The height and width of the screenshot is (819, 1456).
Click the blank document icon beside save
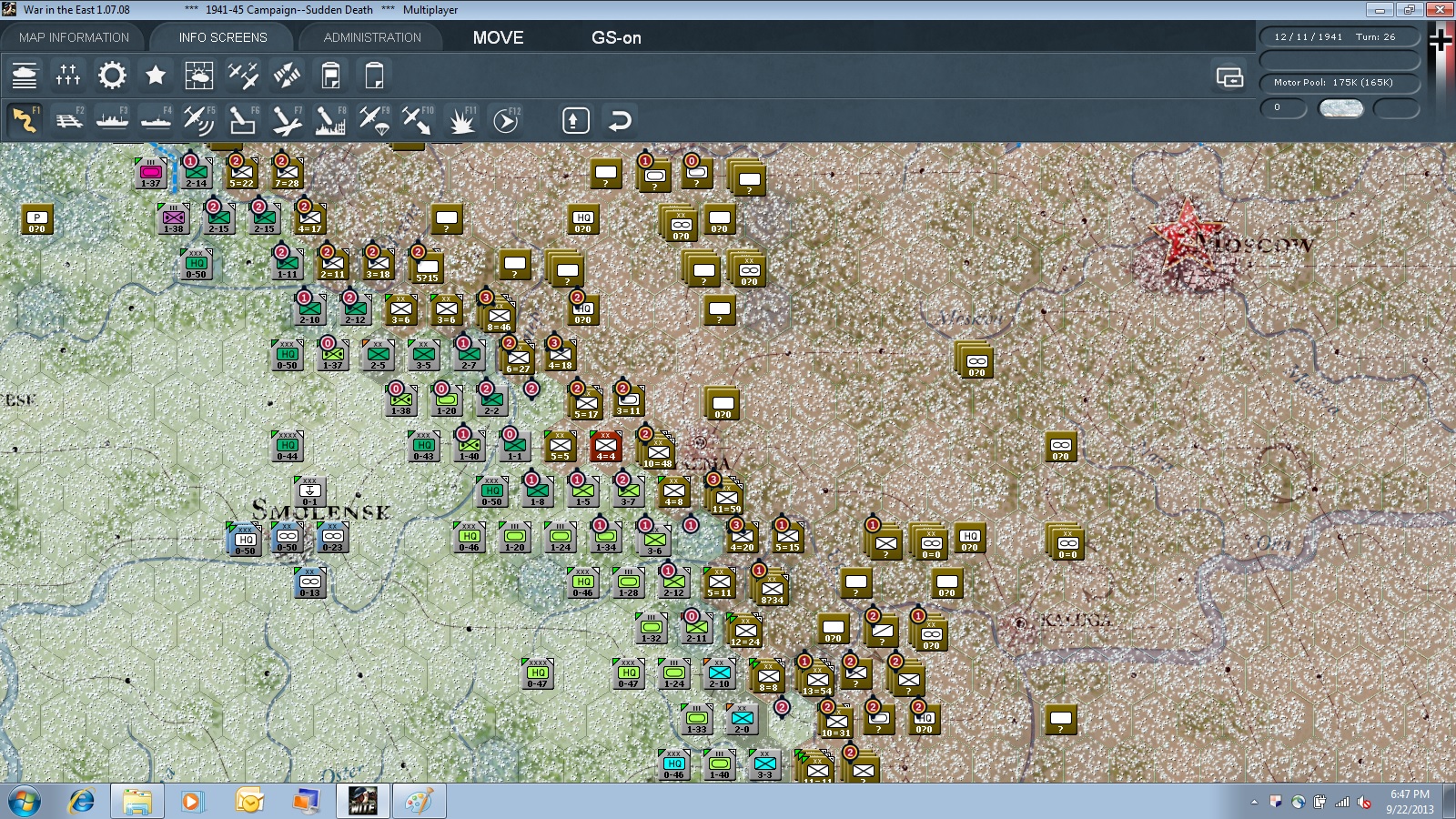pyautogui.click(x=374, y=75)
